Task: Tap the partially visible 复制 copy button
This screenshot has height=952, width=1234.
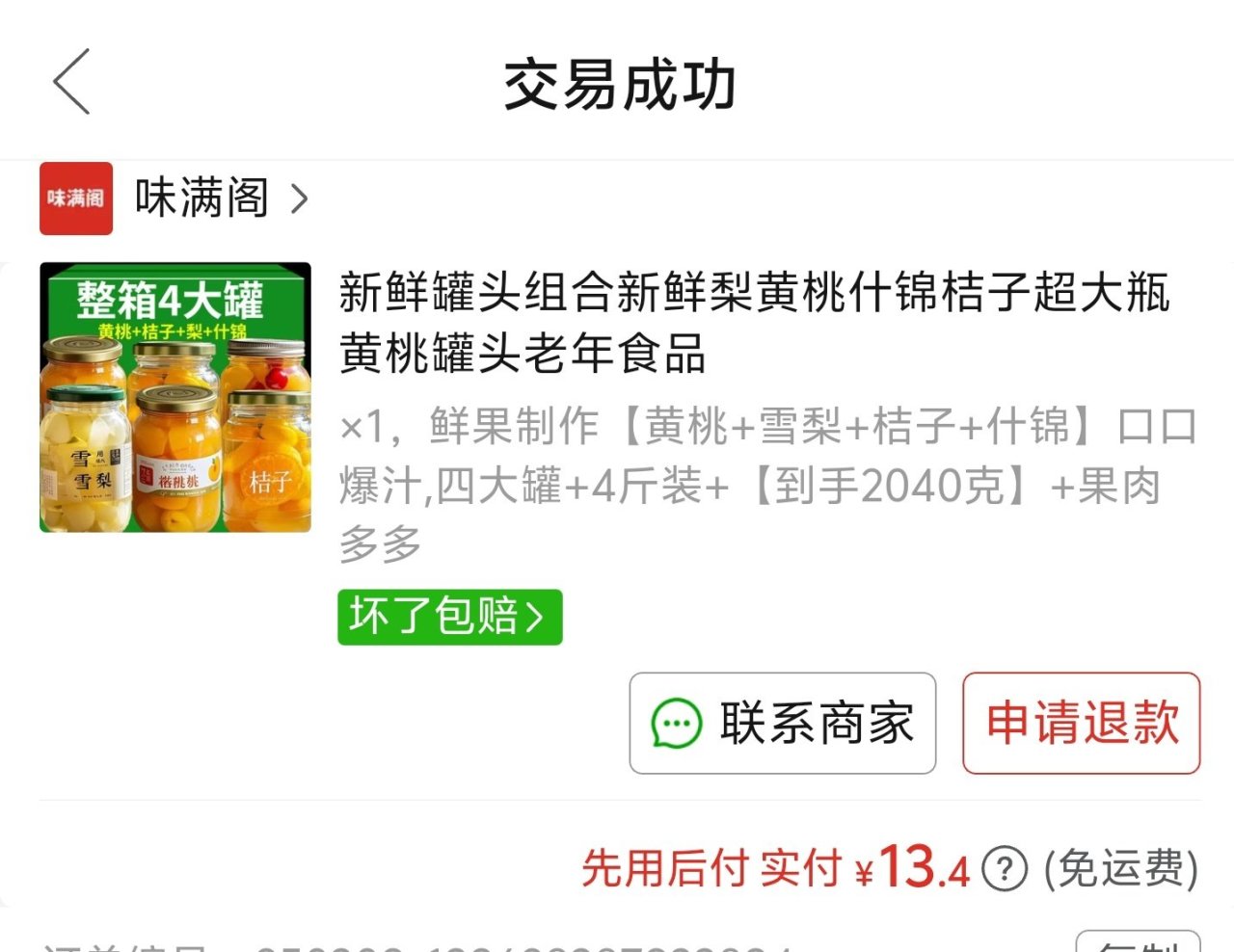Action: tap(1139, 941)
